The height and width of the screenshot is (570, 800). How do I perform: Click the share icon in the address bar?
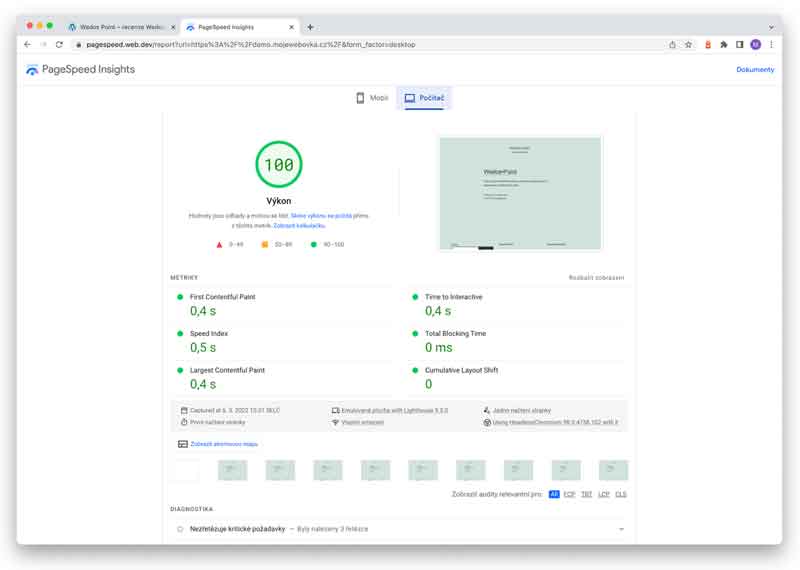672,44
